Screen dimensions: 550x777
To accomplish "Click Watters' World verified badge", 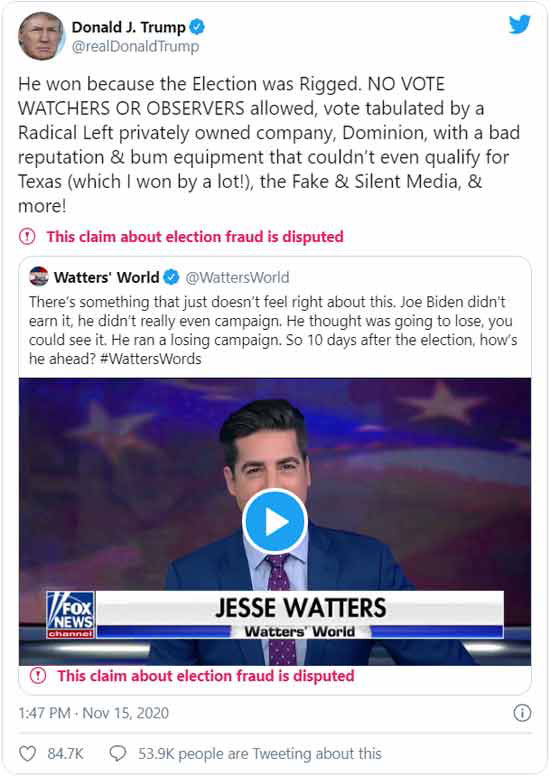I will (x=171, y=277).
